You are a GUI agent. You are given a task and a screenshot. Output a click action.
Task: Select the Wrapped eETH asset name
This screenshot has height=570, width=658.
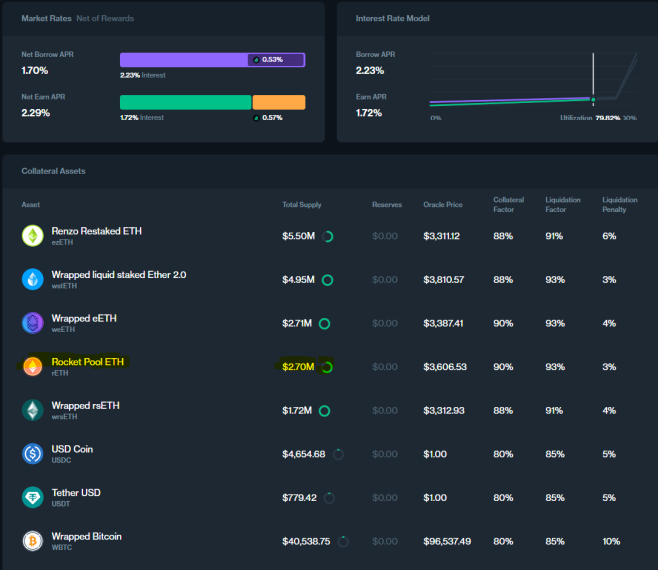84,319
